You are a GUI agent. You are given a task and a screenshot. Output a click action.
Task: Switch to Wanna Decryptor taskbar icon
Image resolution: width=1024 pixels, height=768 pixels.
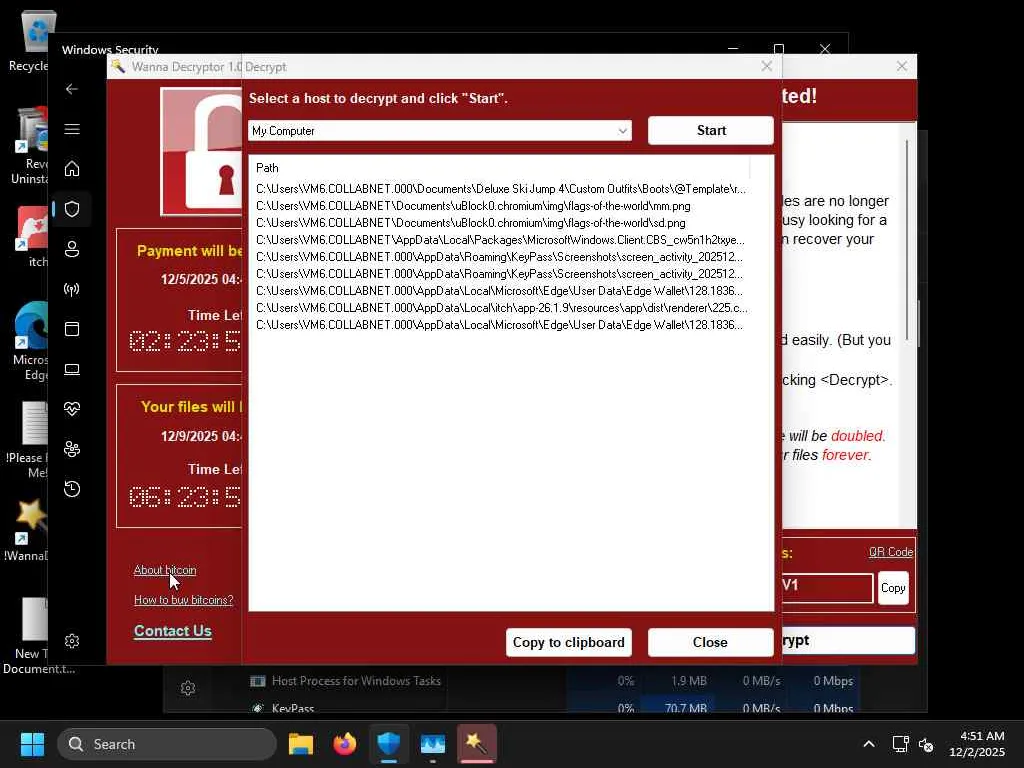coord(477,744)
